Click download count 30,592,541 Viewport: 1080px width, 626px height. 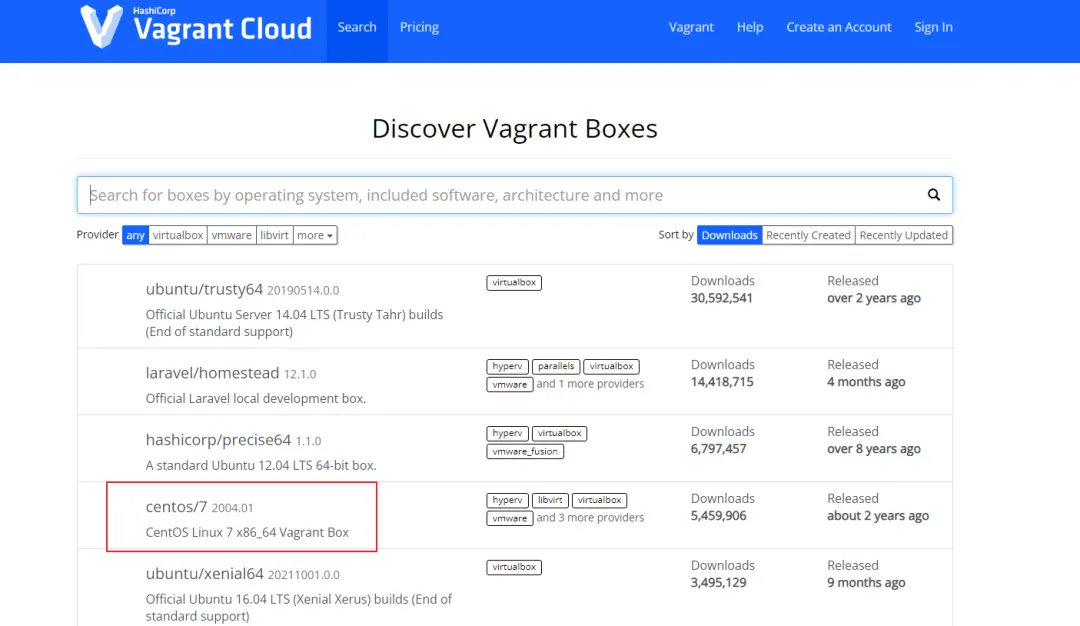721,298
